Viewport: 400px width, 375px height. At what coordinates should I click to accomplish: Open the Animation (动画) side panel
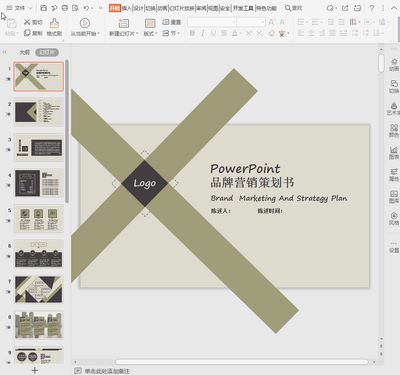click(394, 64)
